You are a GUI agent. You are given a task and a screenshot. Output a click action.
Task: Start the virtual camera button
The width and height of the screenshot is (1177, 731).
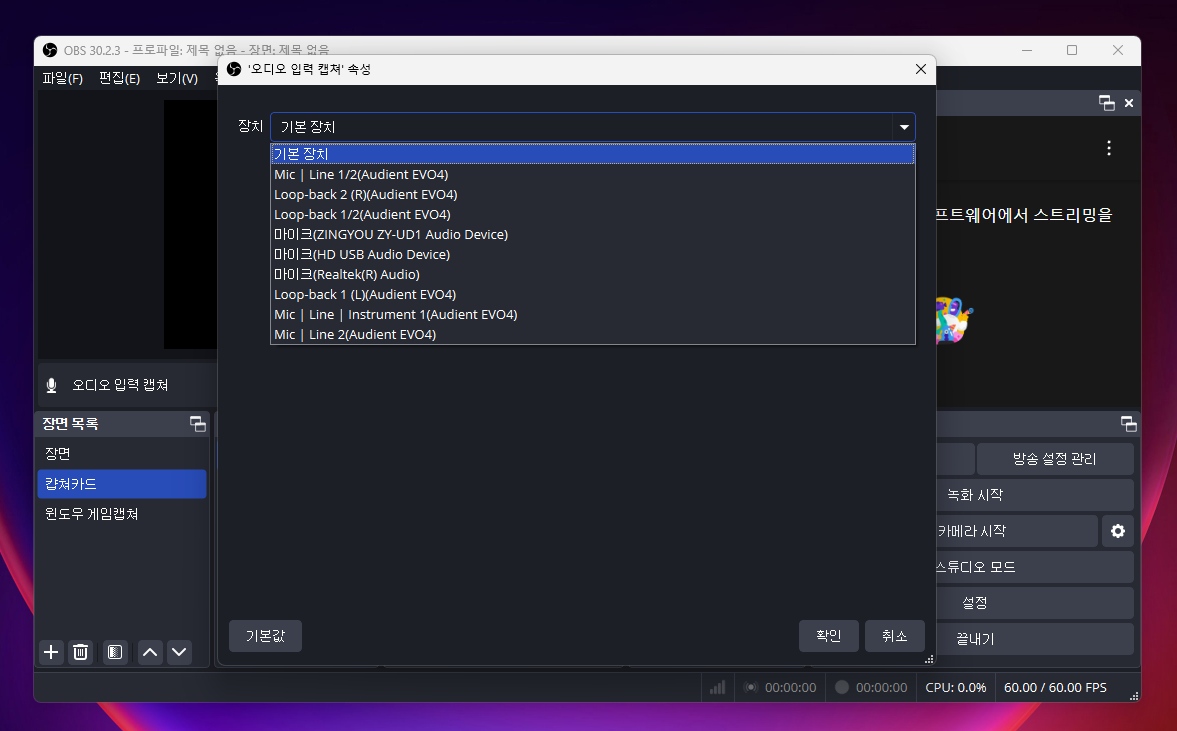pyautogui.click(x=1017, y=531)
